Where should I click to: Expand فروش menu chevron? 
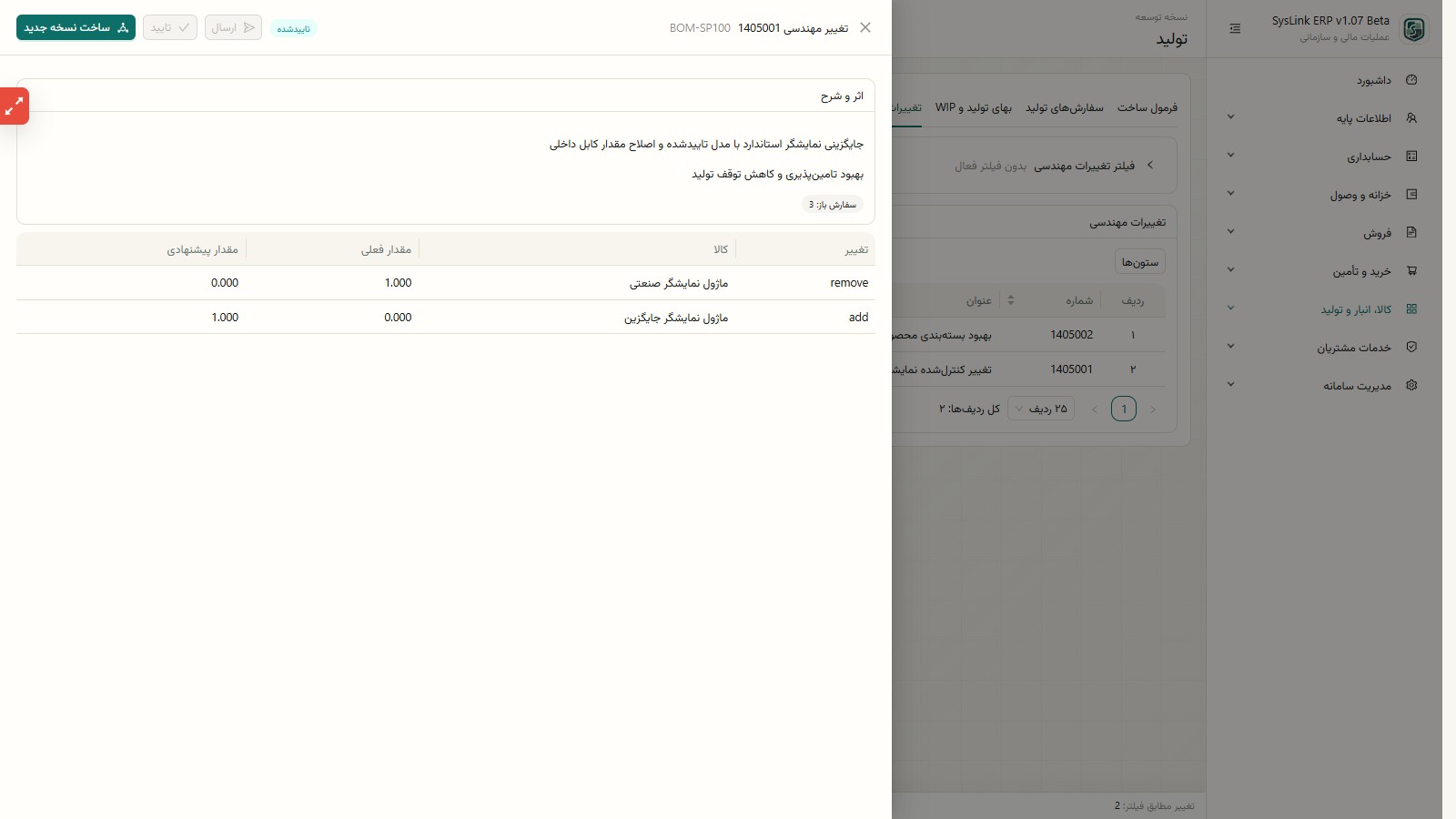pos(1230,232)
